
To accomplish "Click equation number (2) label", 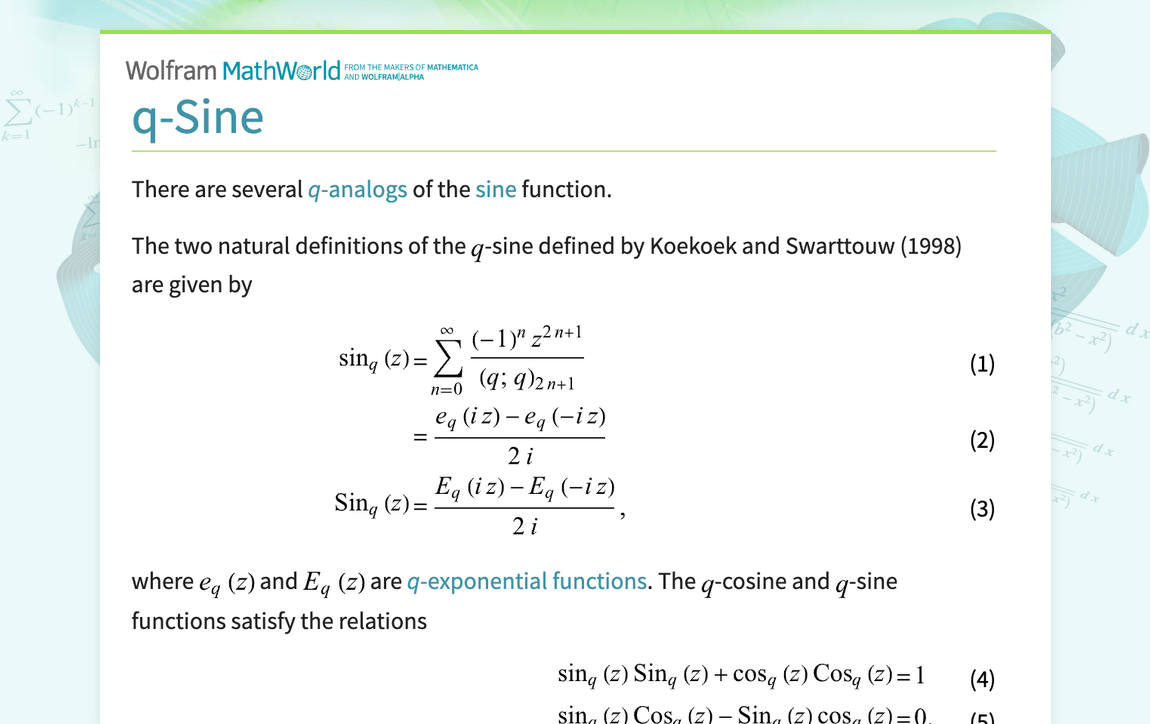I will pos(982,440).
